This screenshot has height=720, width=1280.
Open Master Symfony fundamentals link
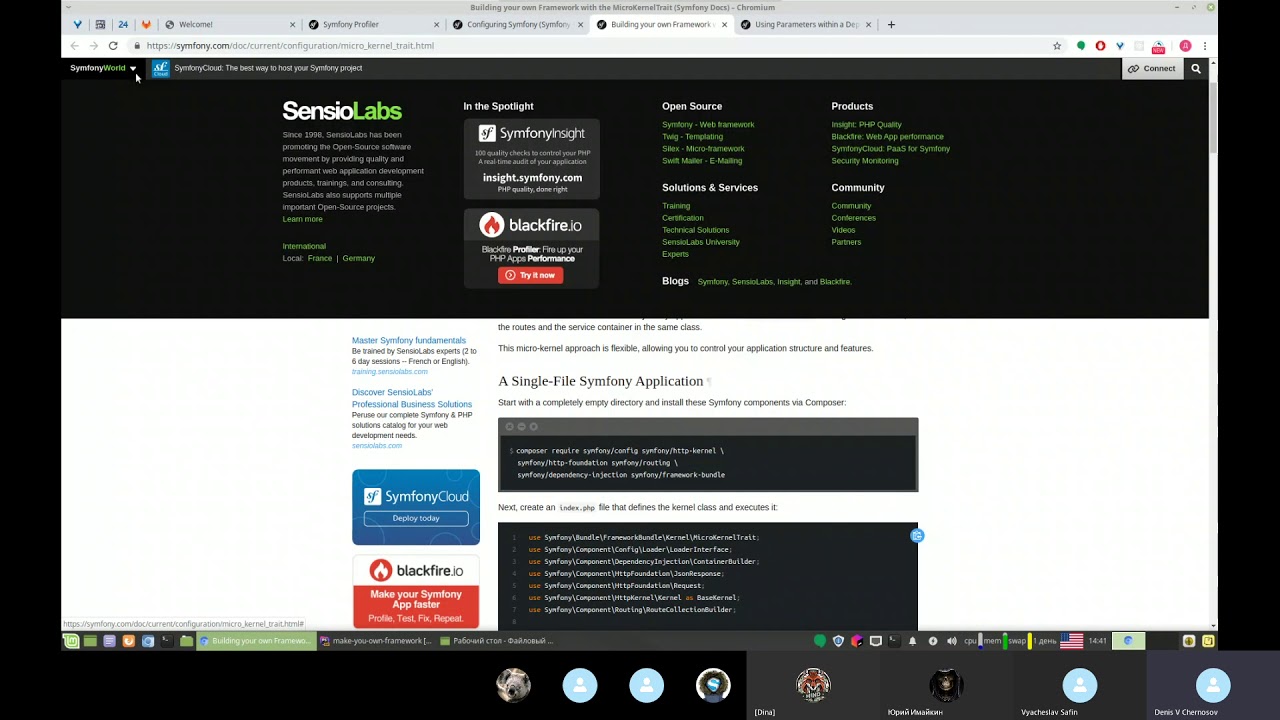click(x=408, y=340)
